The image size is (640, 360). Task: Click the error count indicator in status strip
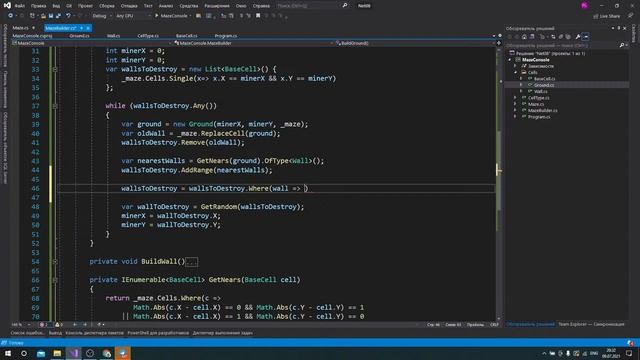click(x=44, y=325)
